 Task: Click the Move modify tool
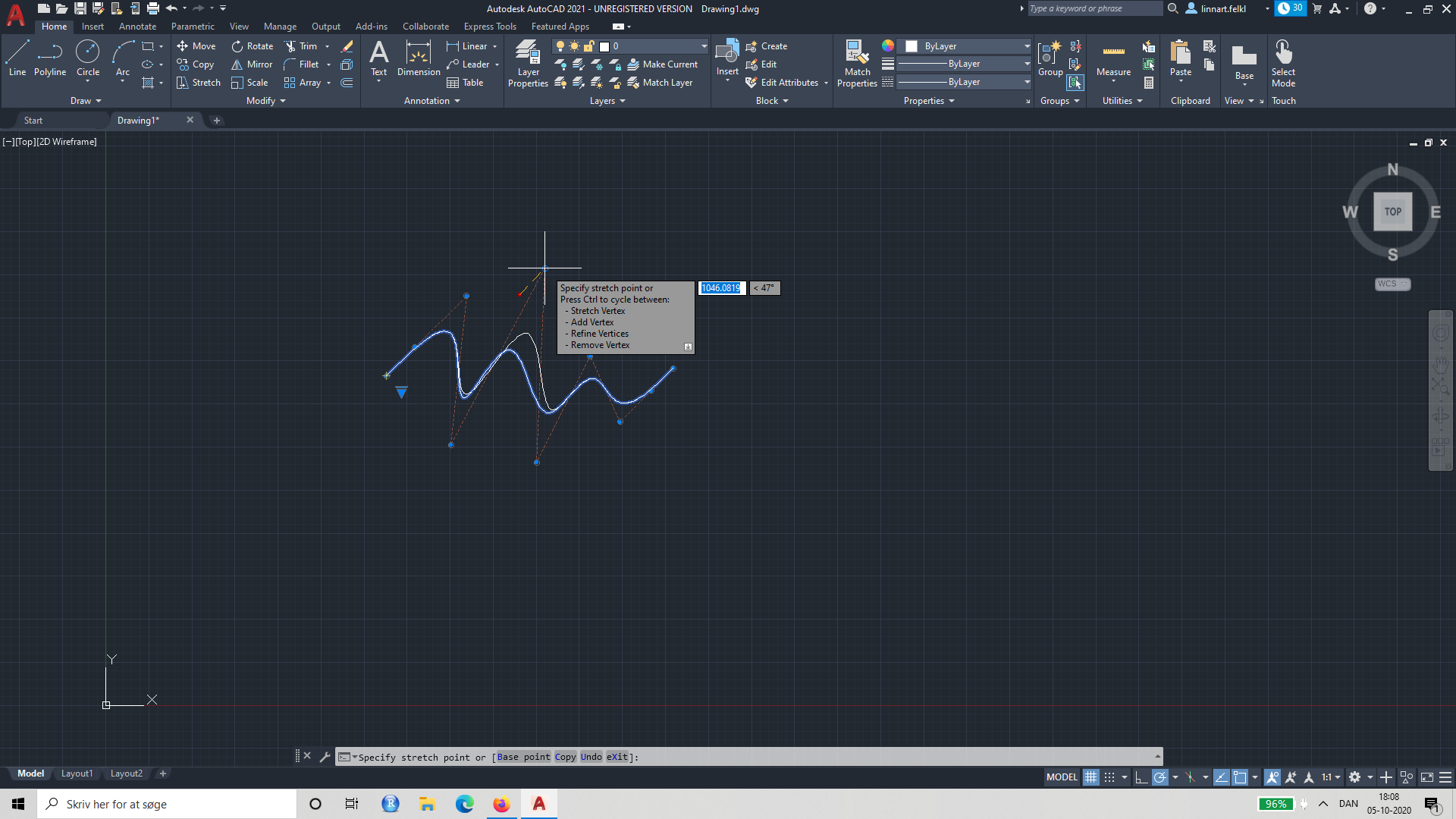pos(196,46)
